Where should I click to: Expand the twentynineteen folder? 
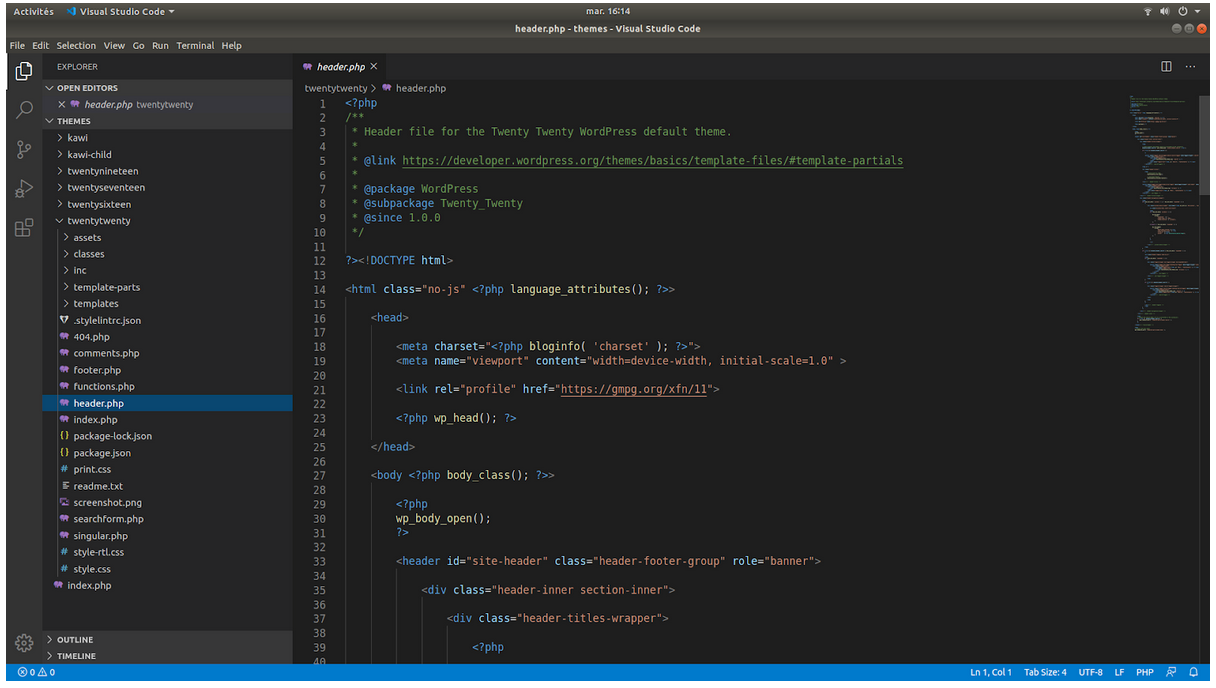coord(102,171)
